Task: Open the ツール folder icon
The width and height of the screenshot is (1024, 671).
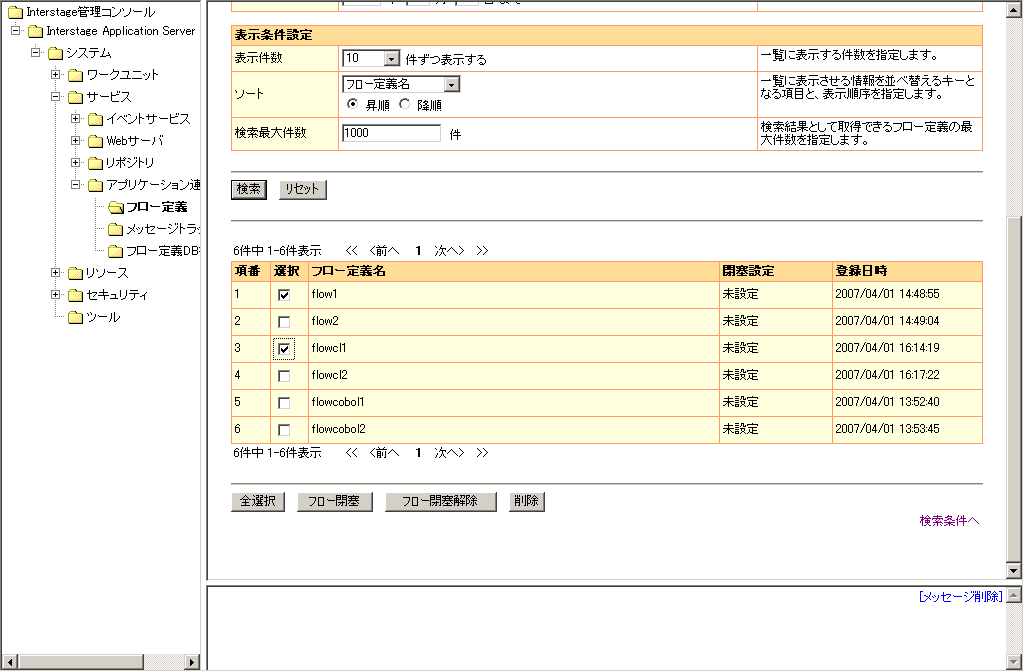Action: pos(76,318)
